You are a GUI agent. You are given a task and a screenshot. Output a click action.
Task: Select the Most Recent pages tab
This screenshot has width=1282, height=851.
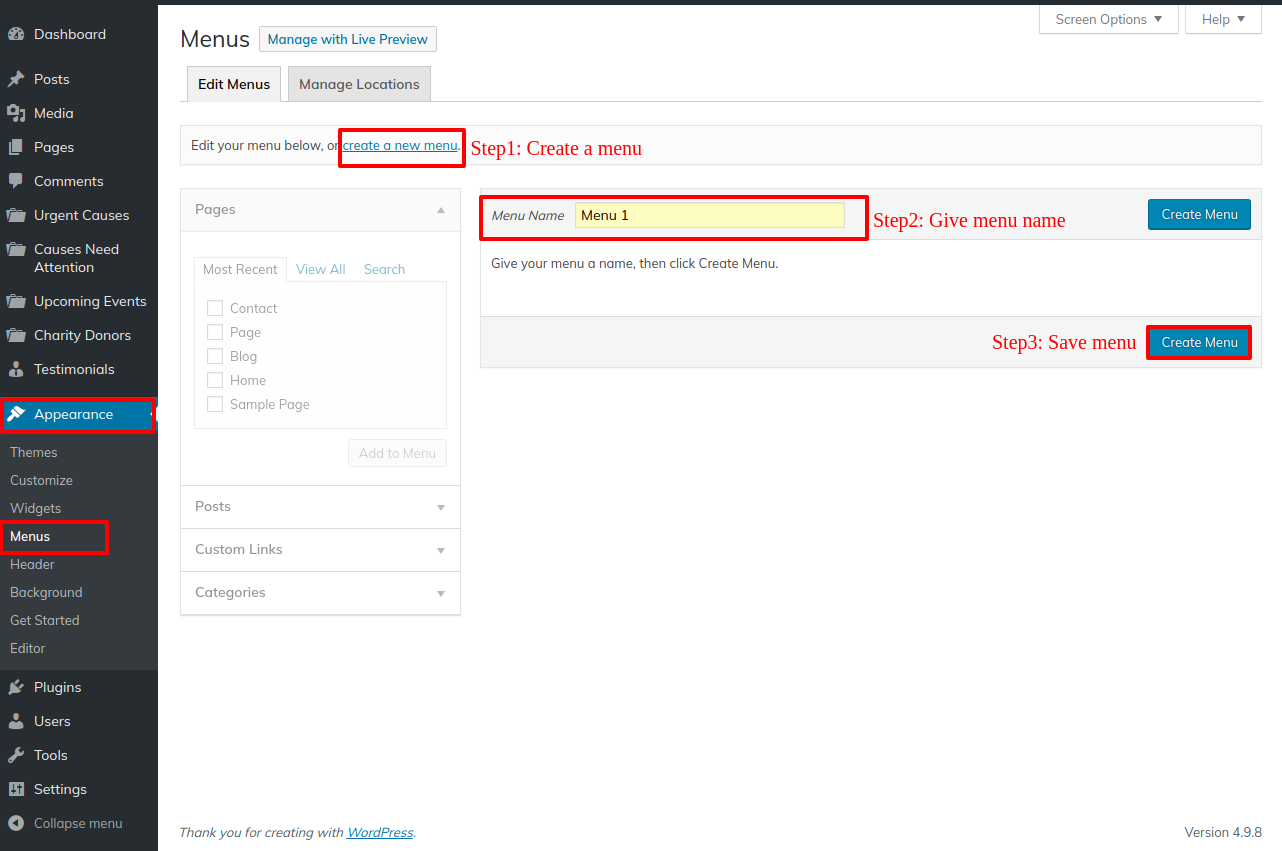point(240,269)
